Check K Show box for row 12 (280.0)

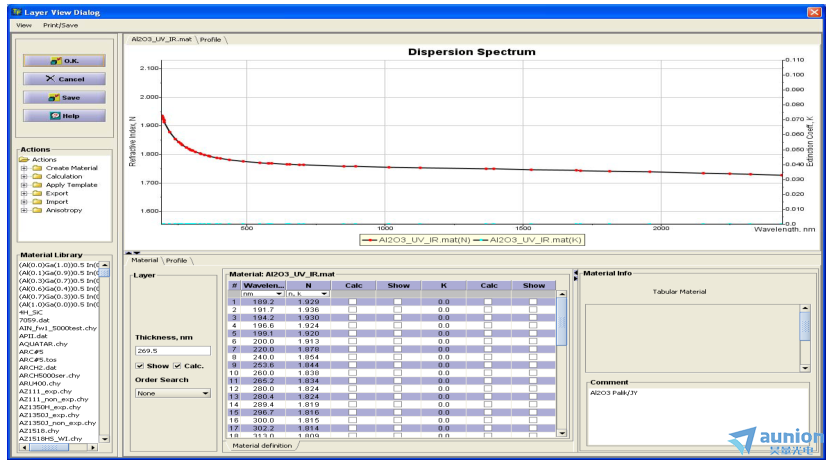click(533, 389)
